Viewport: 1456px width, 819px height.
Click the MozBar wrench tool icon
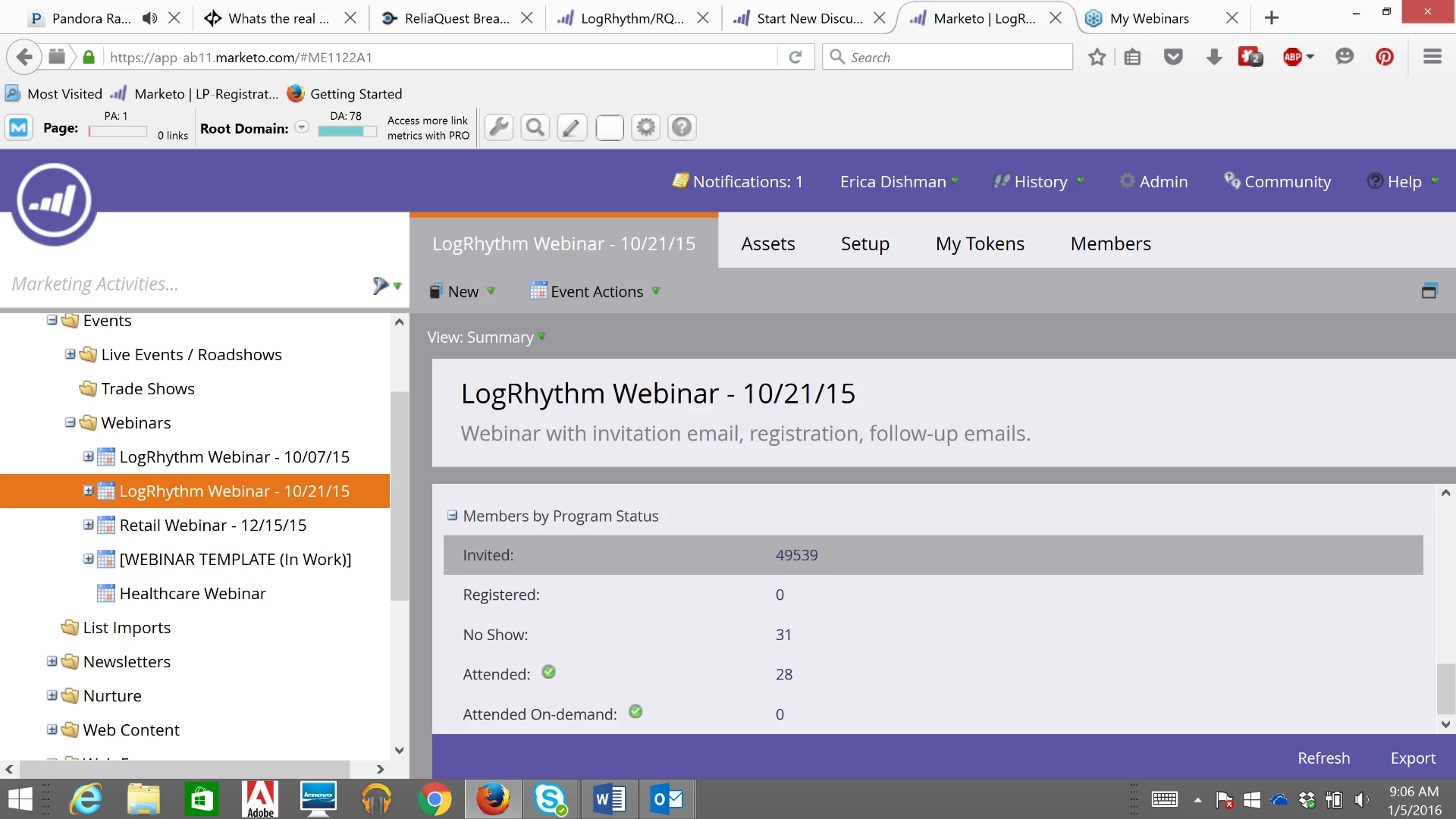coord(499,127)
